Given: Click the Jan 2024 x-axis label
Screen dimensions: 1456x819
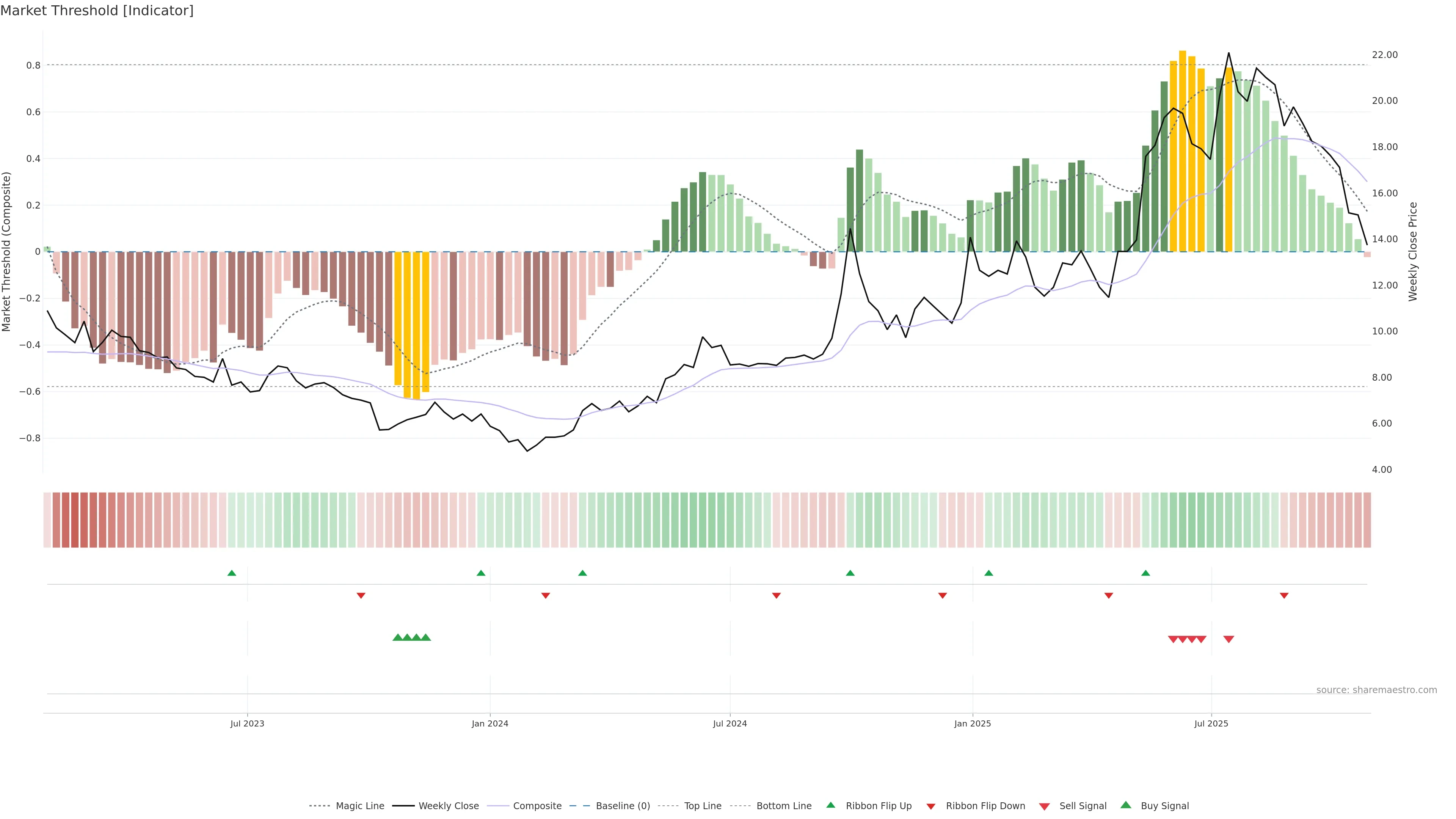Looking at the screenshot, I should pos(490,723).
